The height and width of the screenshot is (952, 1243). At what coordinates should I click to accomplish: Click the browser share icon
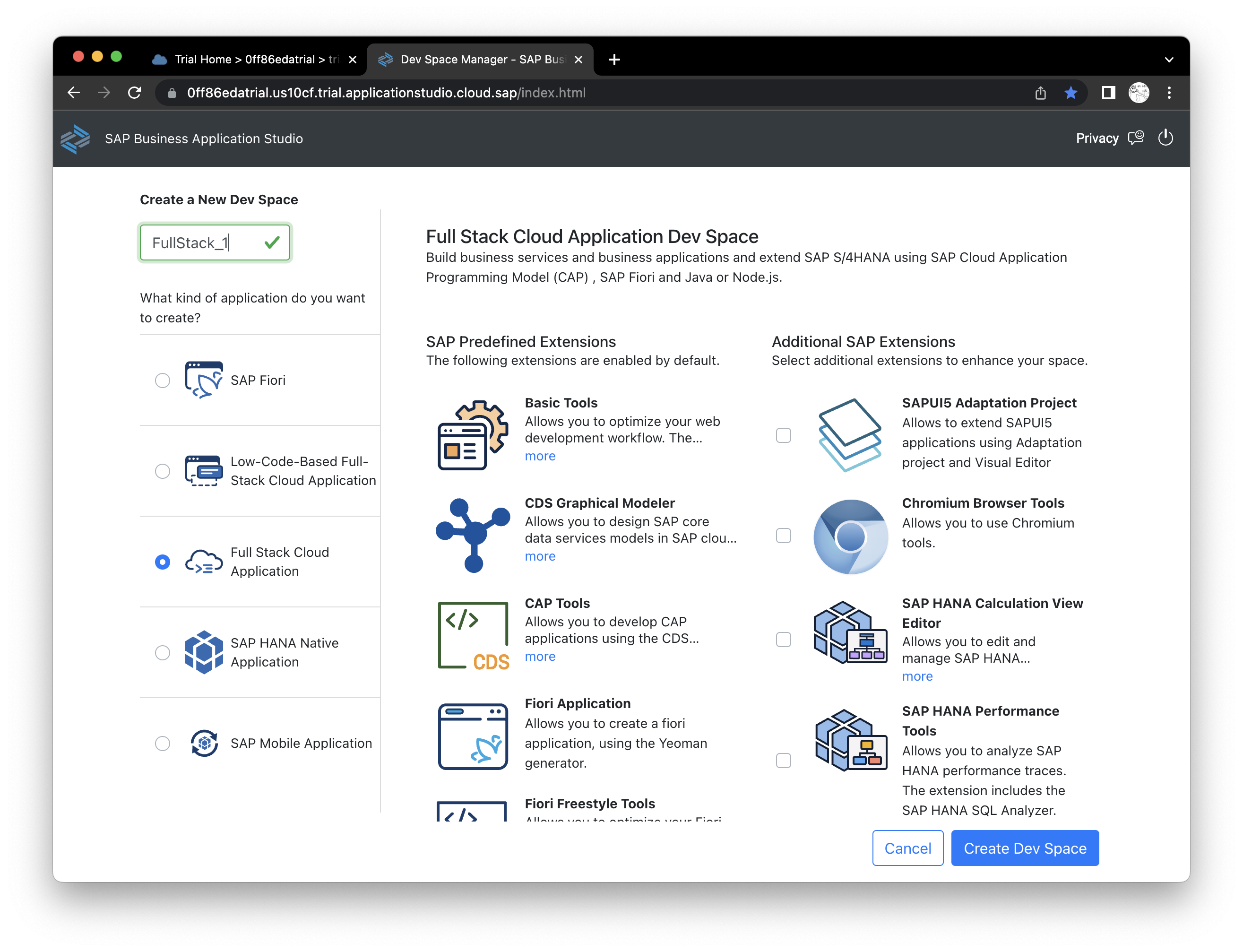(1040, 93)
